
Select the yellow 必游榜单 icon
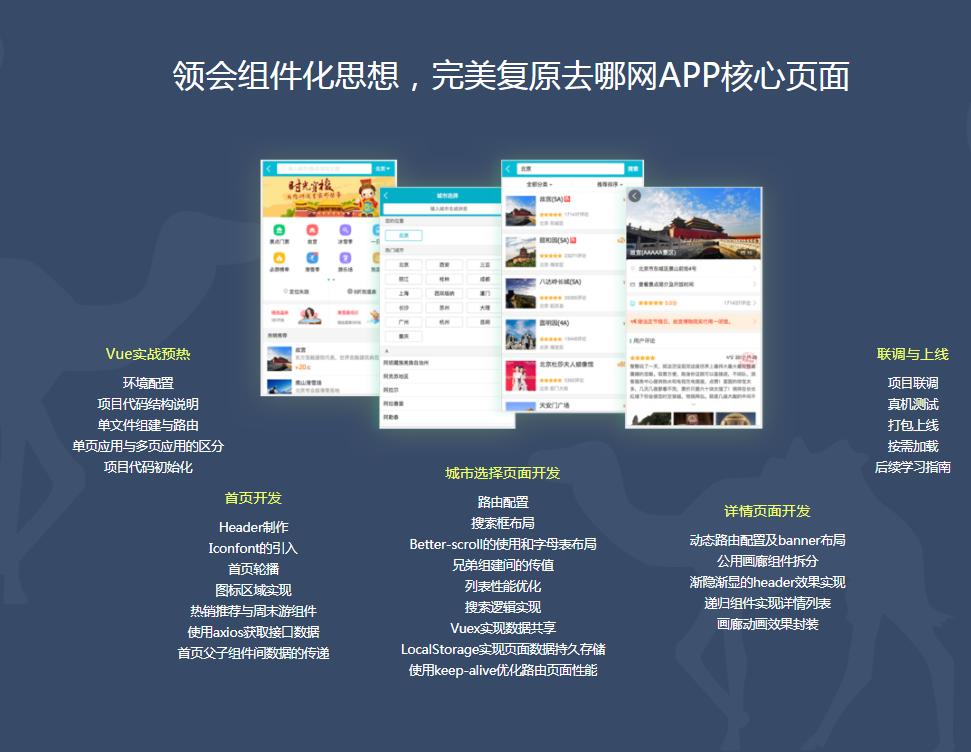pyautogui.click(x=280, y=259)
